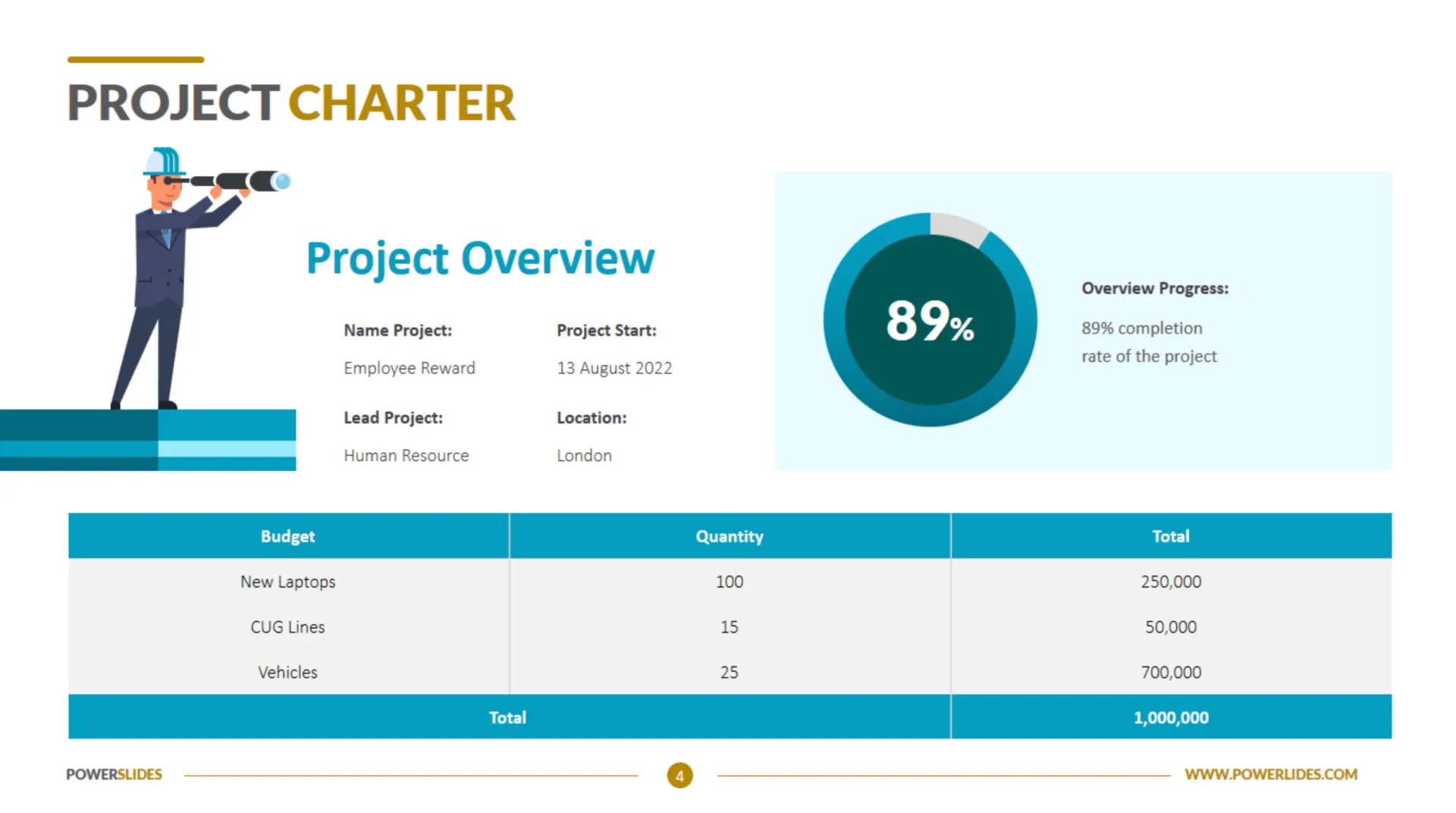Click the grey unfilled donut chart segment
1456x813 pixels.
coord(958,228)
